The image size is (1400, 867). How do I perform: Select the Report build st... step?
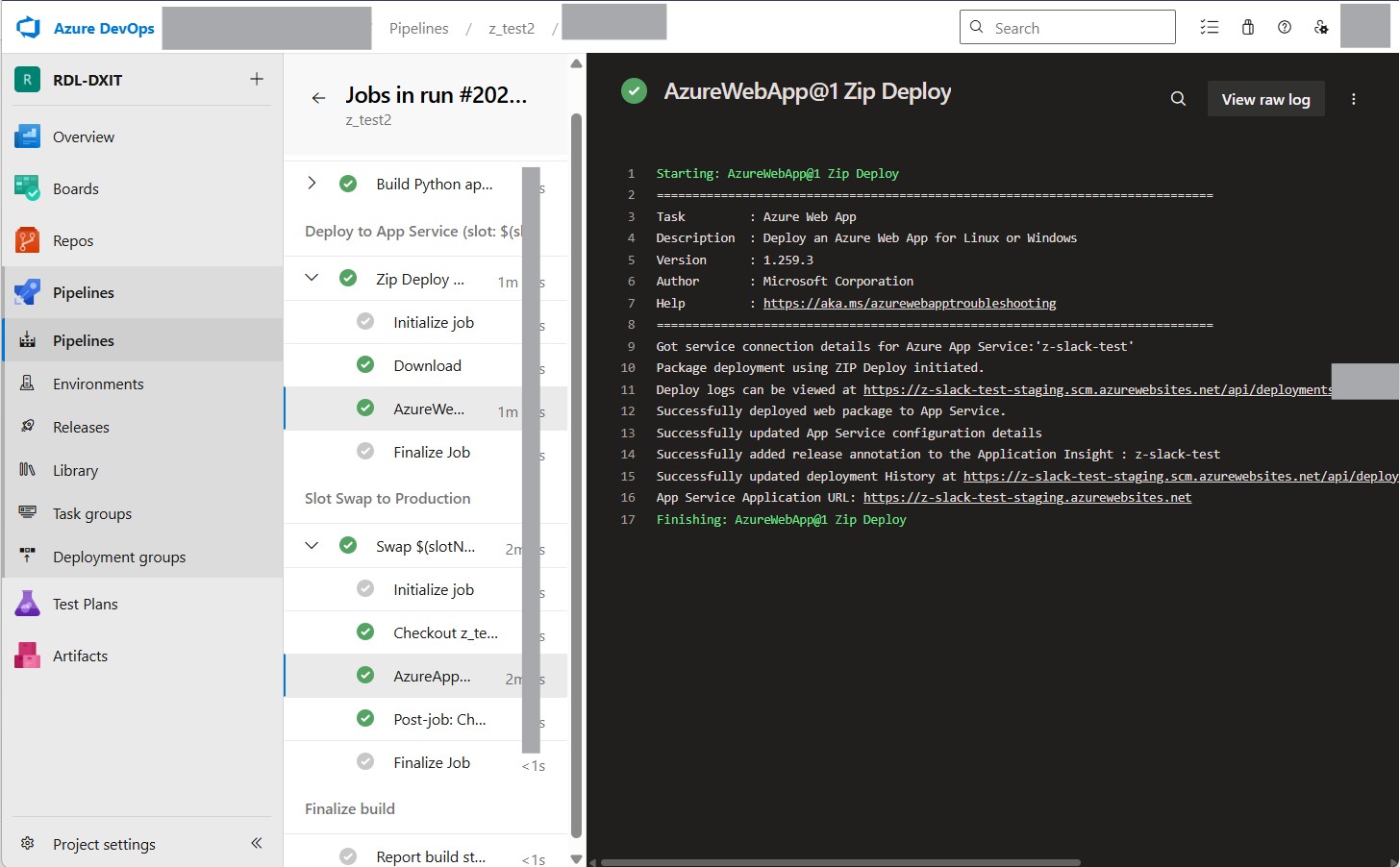(x=425, y=856)
